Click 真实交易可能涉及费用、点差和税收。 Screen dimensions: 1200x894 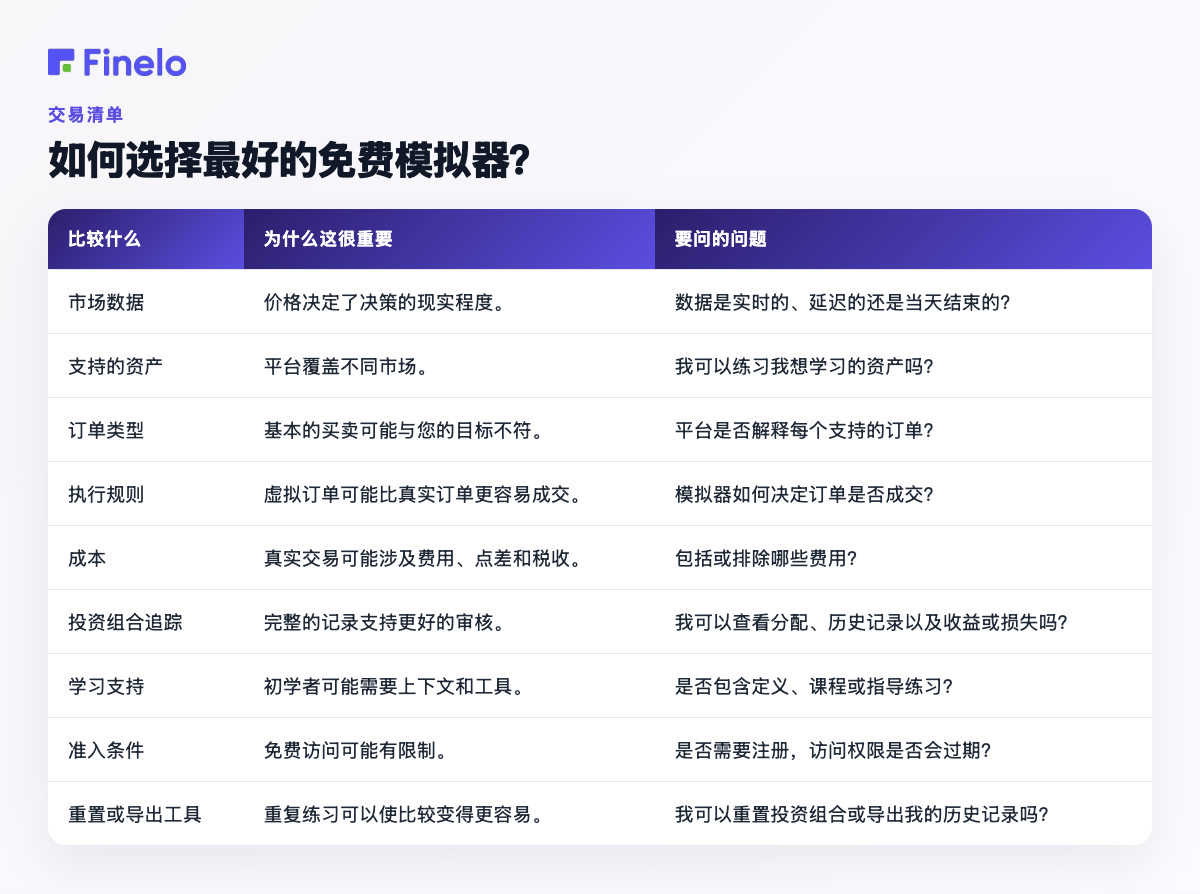(x=422, y=558)
